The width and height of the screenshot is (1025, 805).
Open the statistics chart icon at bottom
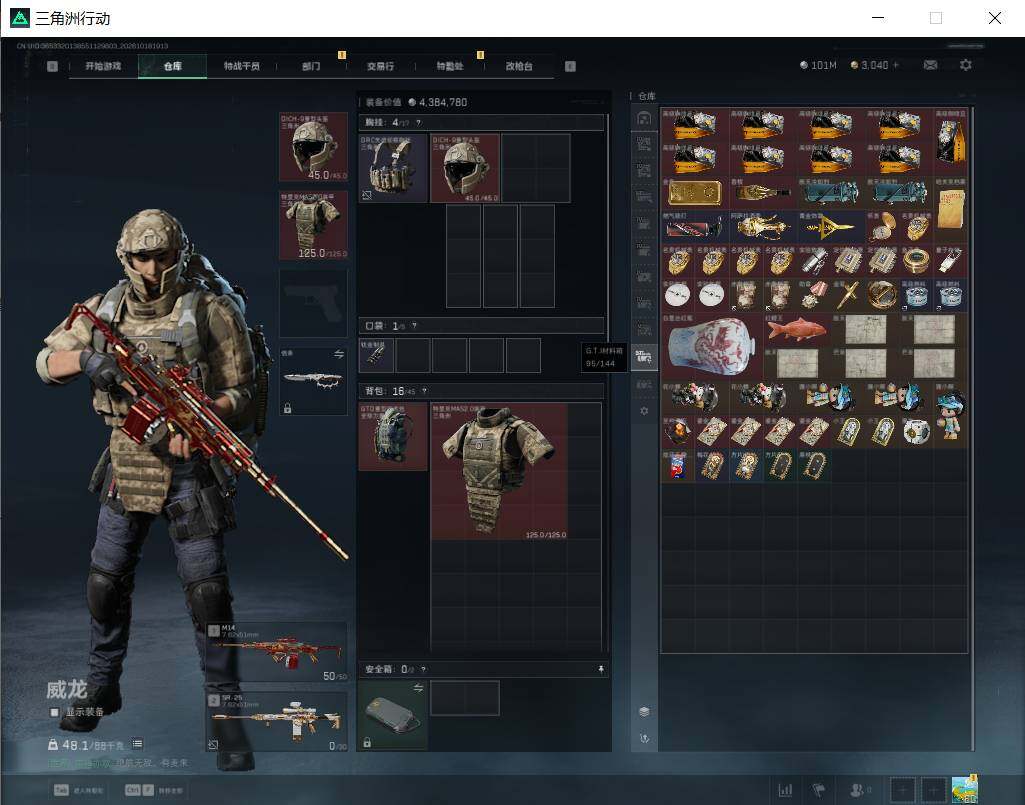(x=785, y=790)
